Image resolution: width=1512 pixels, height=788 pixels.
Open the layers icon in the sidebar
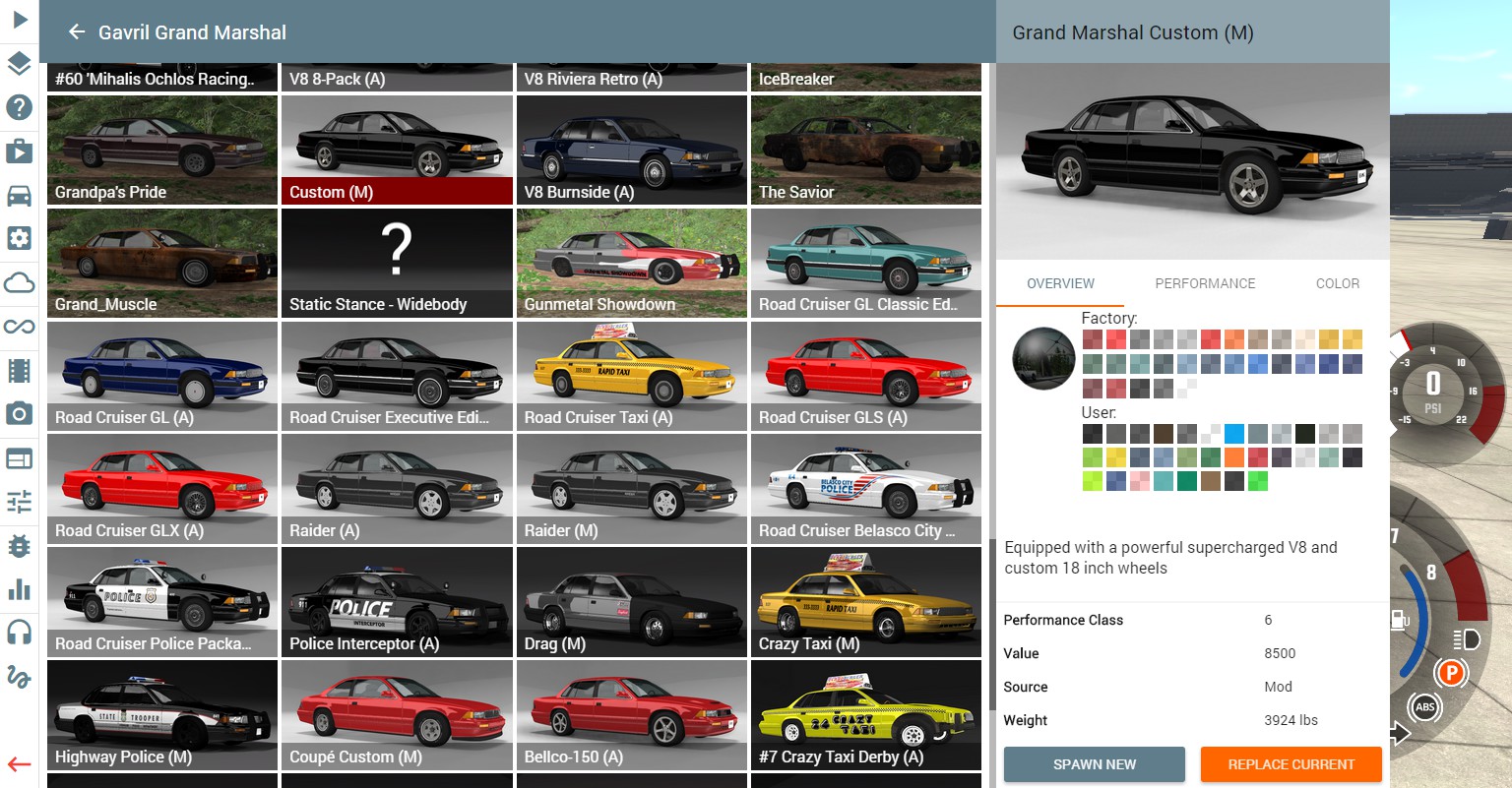pos(19,64)
